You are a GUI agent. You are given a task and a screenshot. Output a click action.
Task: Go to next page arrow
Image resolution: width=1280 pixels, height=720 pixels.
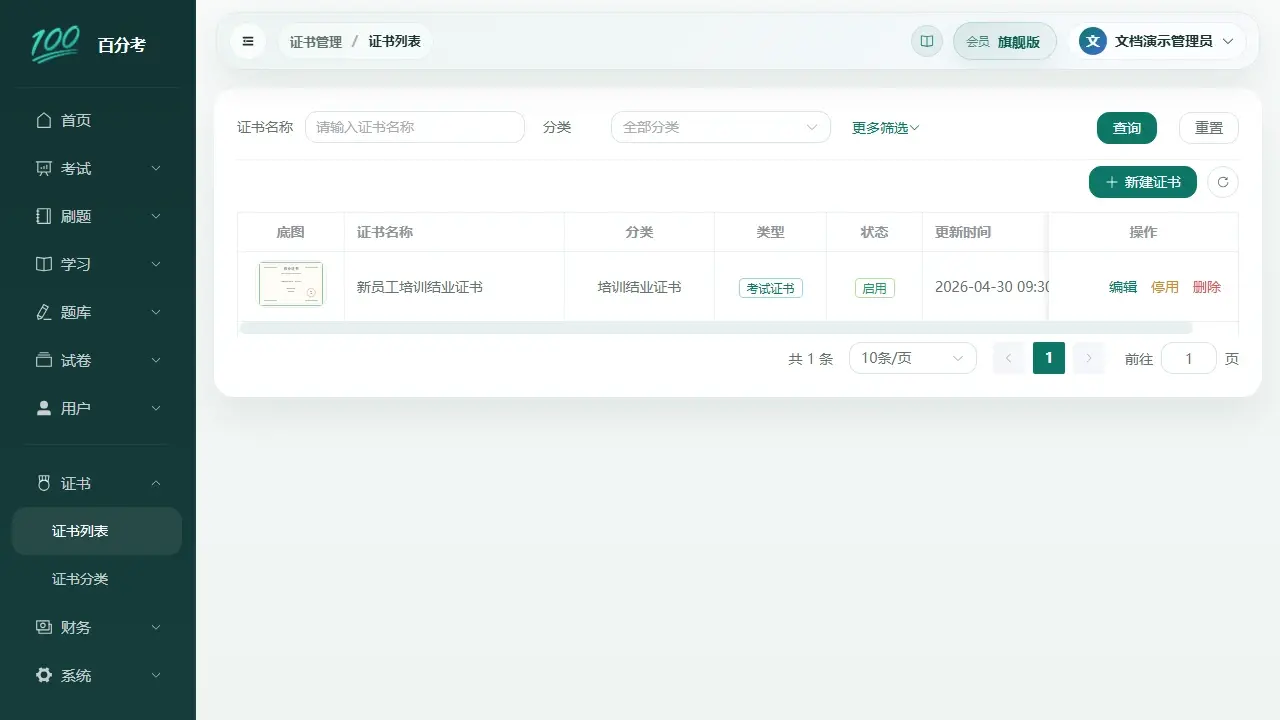[x=1089, y=358]
